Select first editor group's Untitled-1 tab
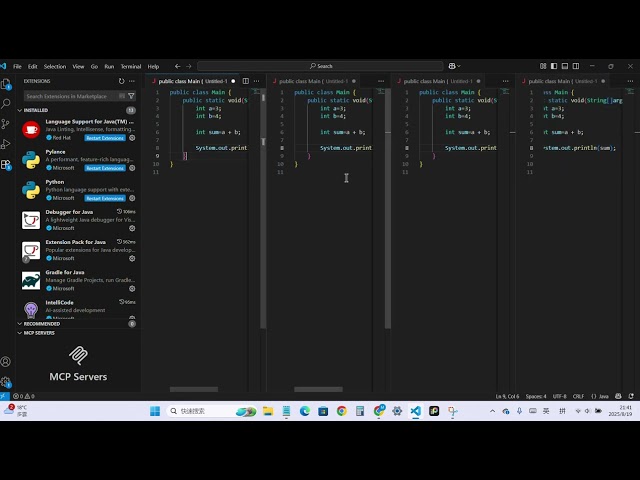Image resolution: width=640 pixels, height=480 pixels. (x=193, y=81)
